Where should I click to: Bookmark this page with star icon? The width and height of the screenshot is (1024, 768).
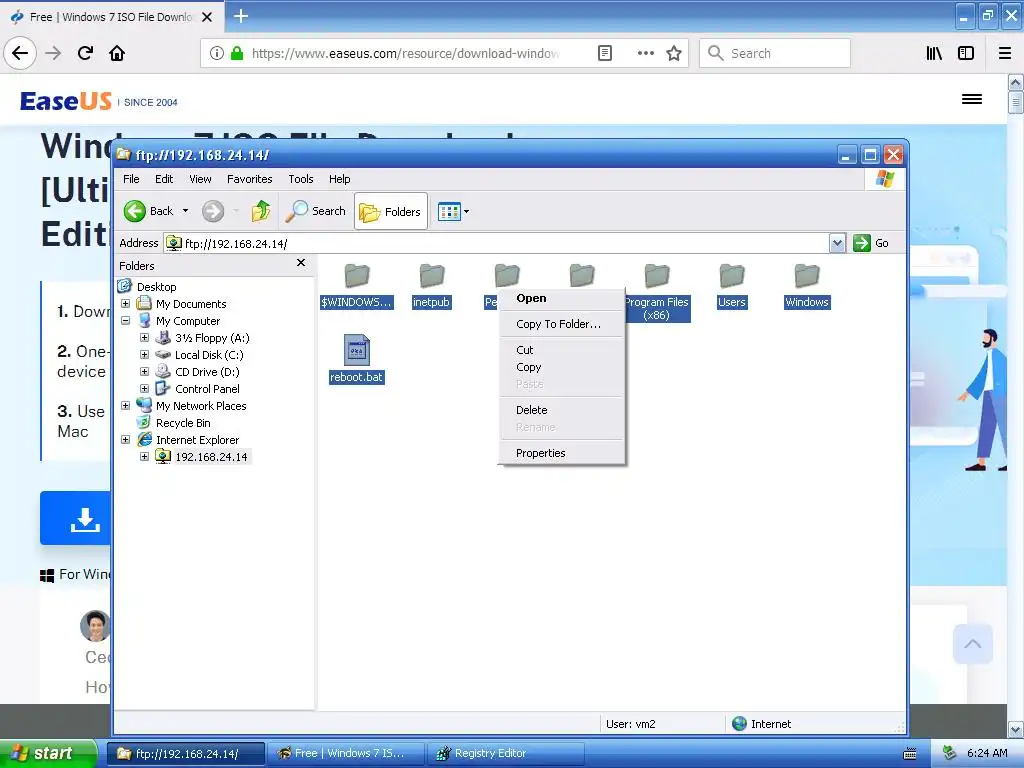674,53
